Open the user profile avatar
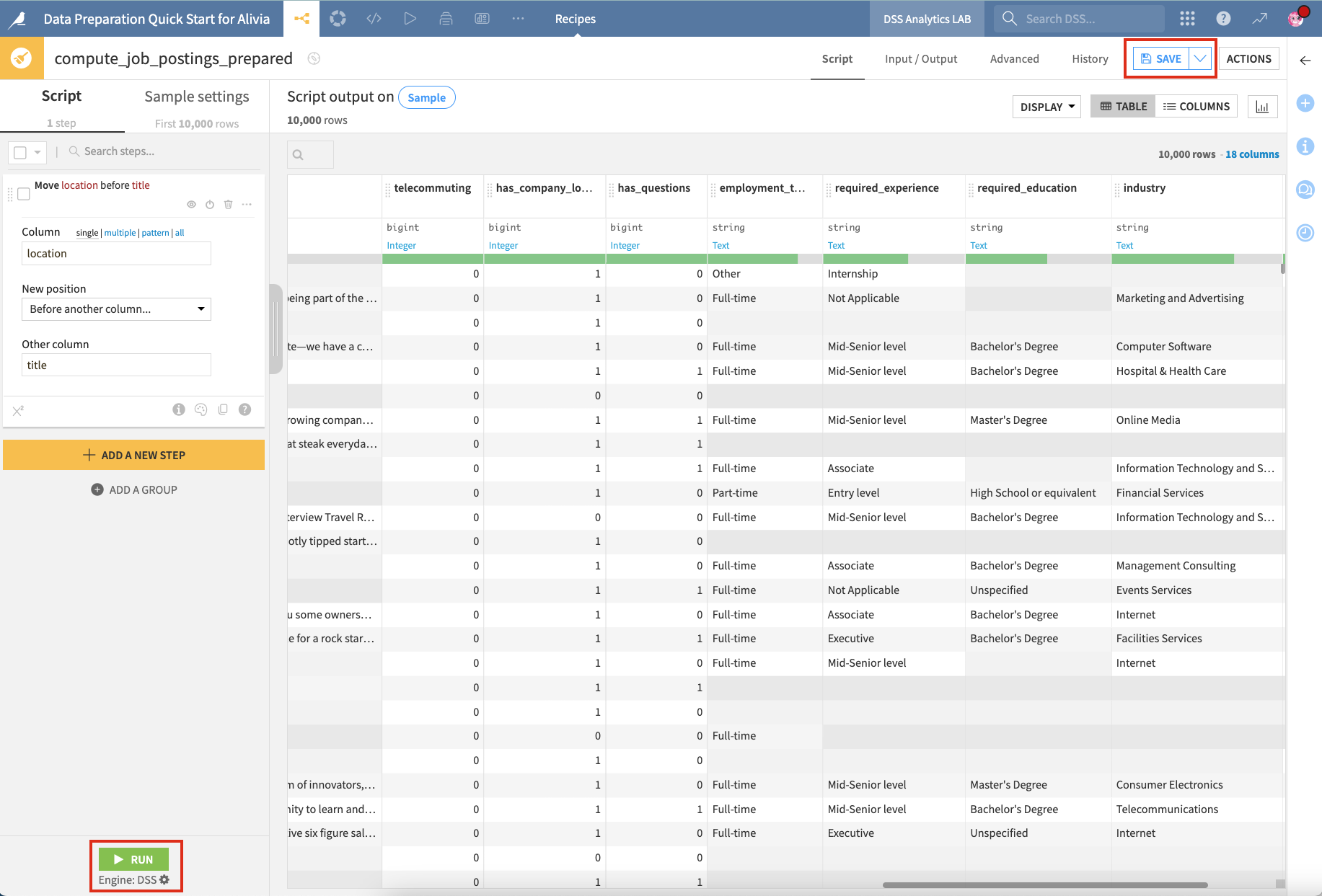1322x896 pixels. pyautogui.click(x=1296, y=18)
